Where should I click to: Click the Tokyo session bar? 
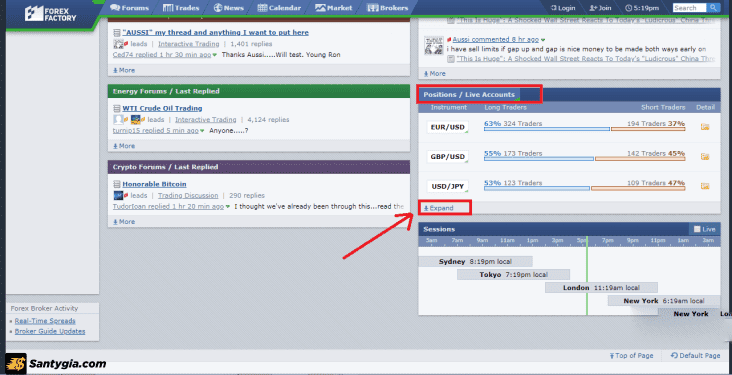[514, 275]
